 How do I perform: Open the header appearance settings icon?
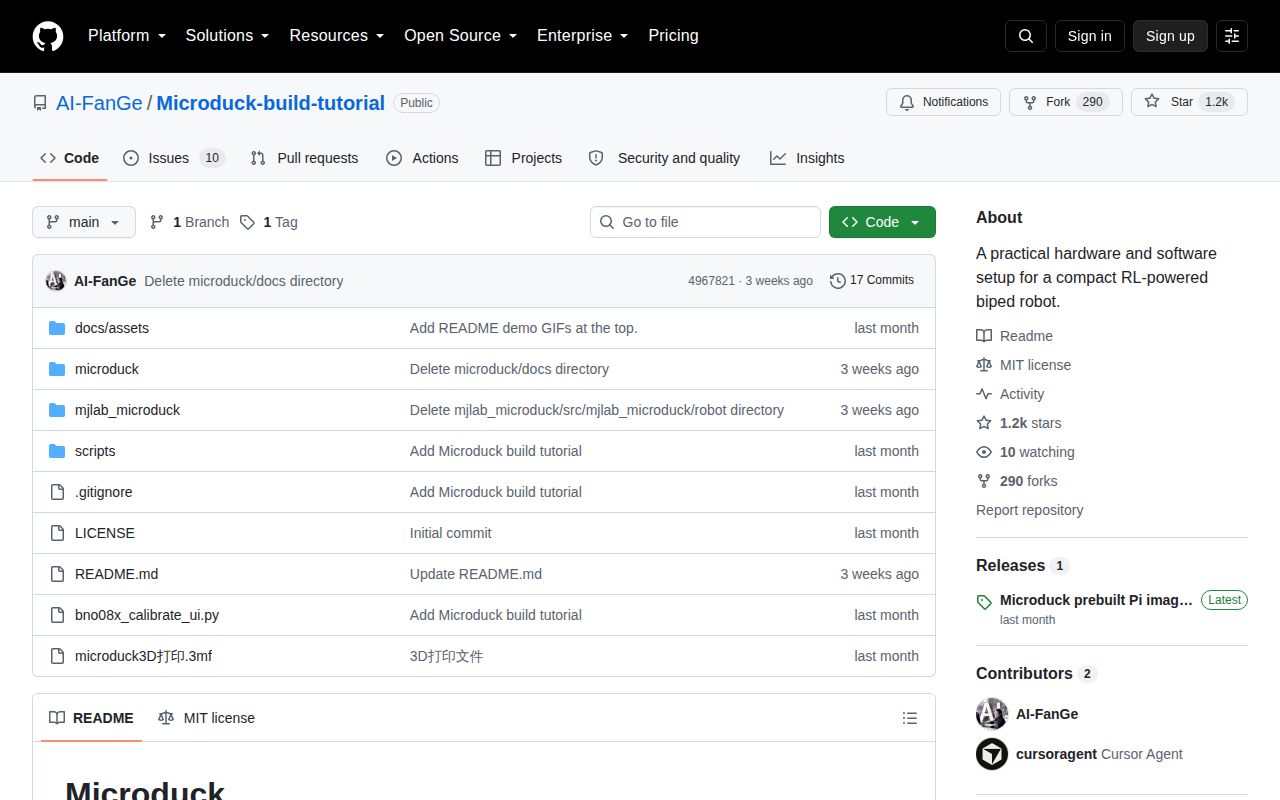pyautogui.click(x=1232, y=36)
